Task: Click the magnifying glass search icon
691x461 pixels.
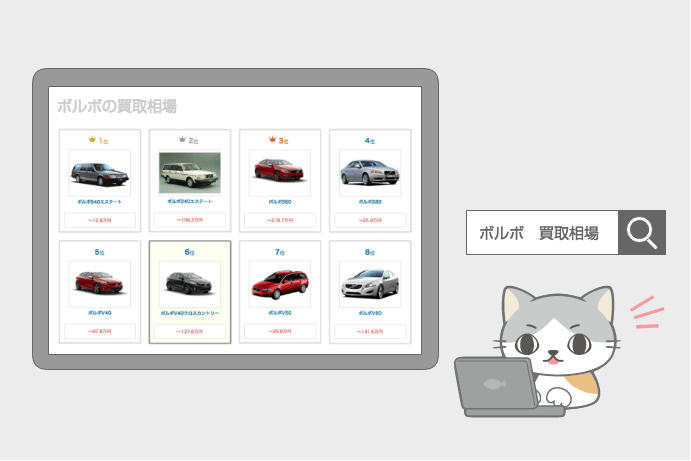Action: click(x=641, y=233)
